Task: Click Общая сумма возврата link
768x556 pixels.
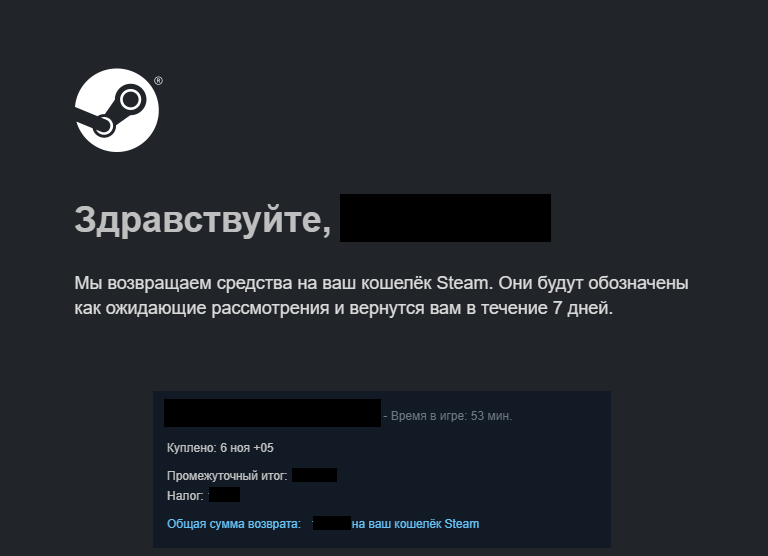Action: point(234,524)
